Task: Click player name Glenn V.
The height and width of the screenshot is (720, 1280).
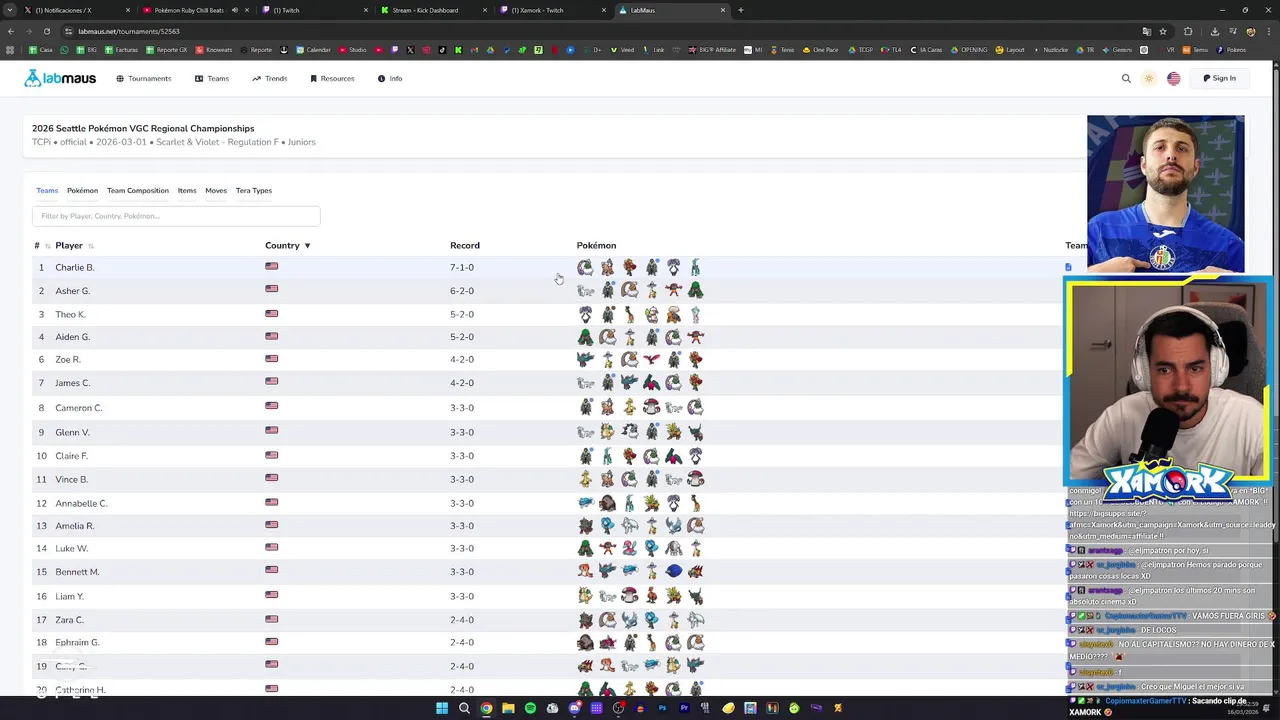Action: 72,432
